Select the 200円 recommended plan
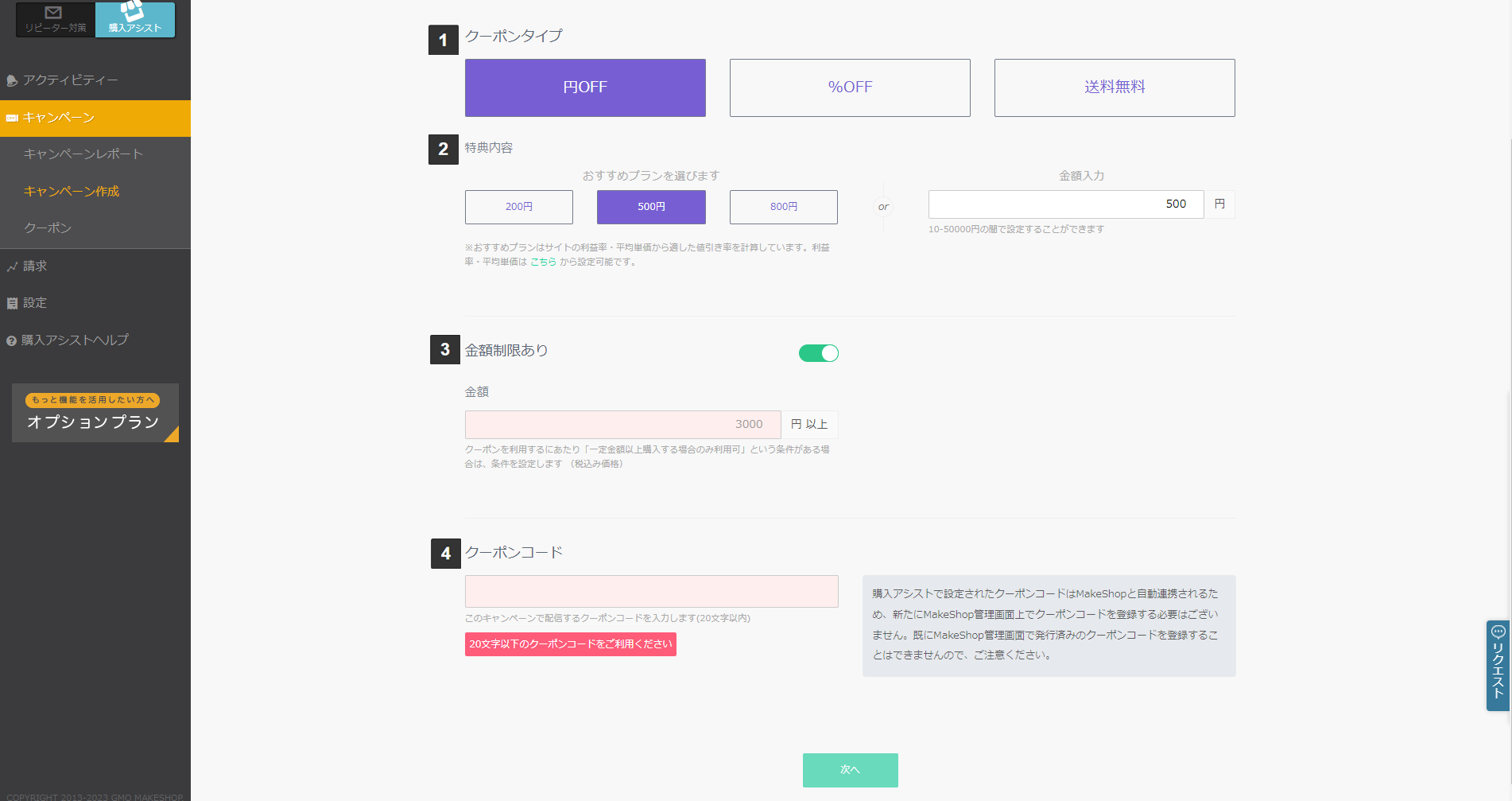This screenshot has height=801, width=1512. (x=519, y=207)
